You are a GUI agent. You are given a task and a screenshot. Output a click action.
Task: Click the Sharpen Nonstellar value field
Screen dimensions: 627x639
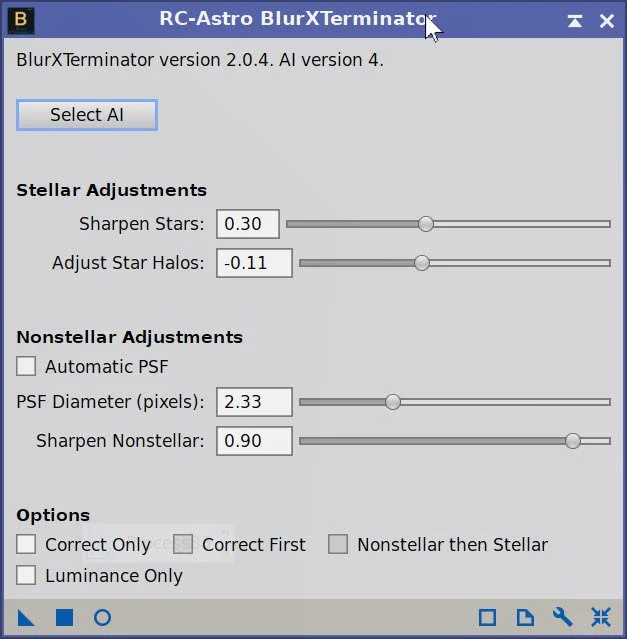(254, 441)
